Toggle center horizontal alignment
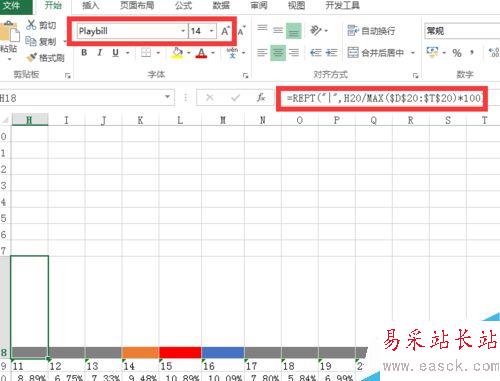 click(x=278, y=53)
